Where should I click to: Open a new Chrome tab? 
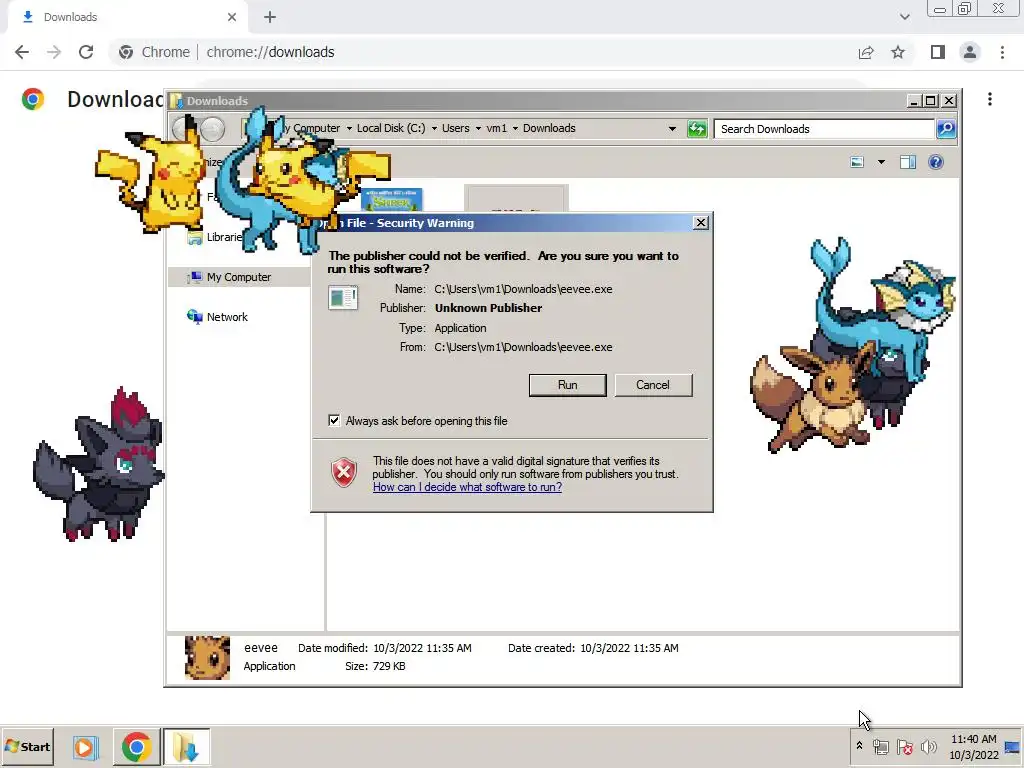(x=270, y=17)
